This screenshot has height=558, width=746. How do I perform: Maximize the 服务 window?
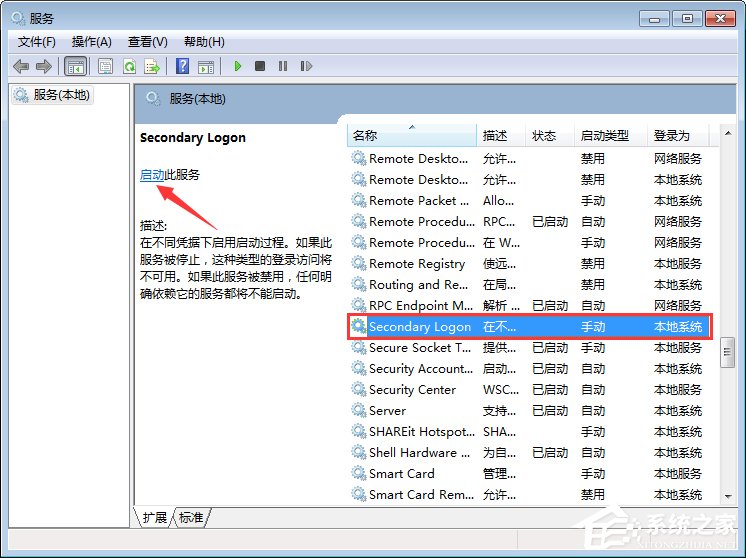tap(687, 19)
